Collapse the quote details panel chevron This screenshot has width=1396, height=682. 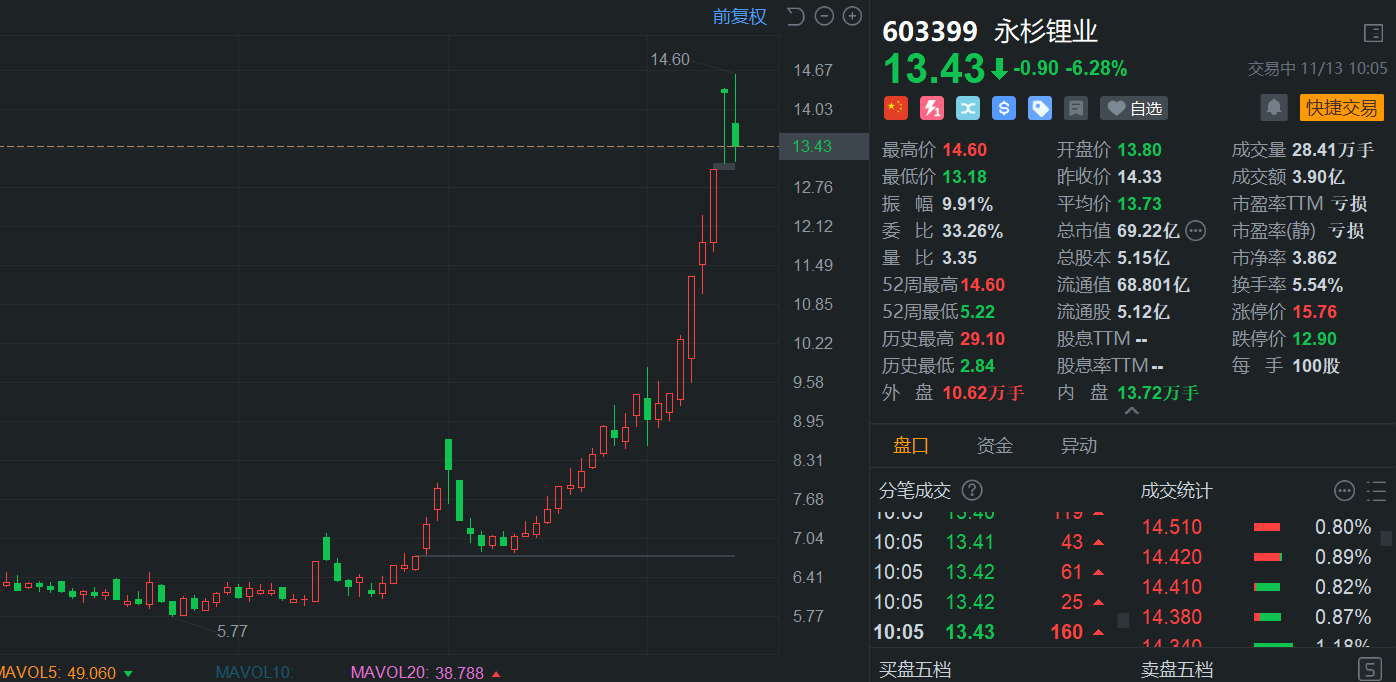tap(1131, 411)
